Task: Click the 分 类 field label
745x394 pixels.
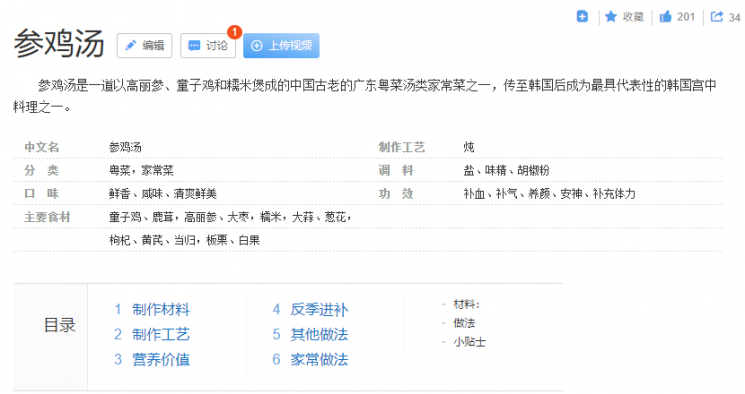Action: pos(41,170)
